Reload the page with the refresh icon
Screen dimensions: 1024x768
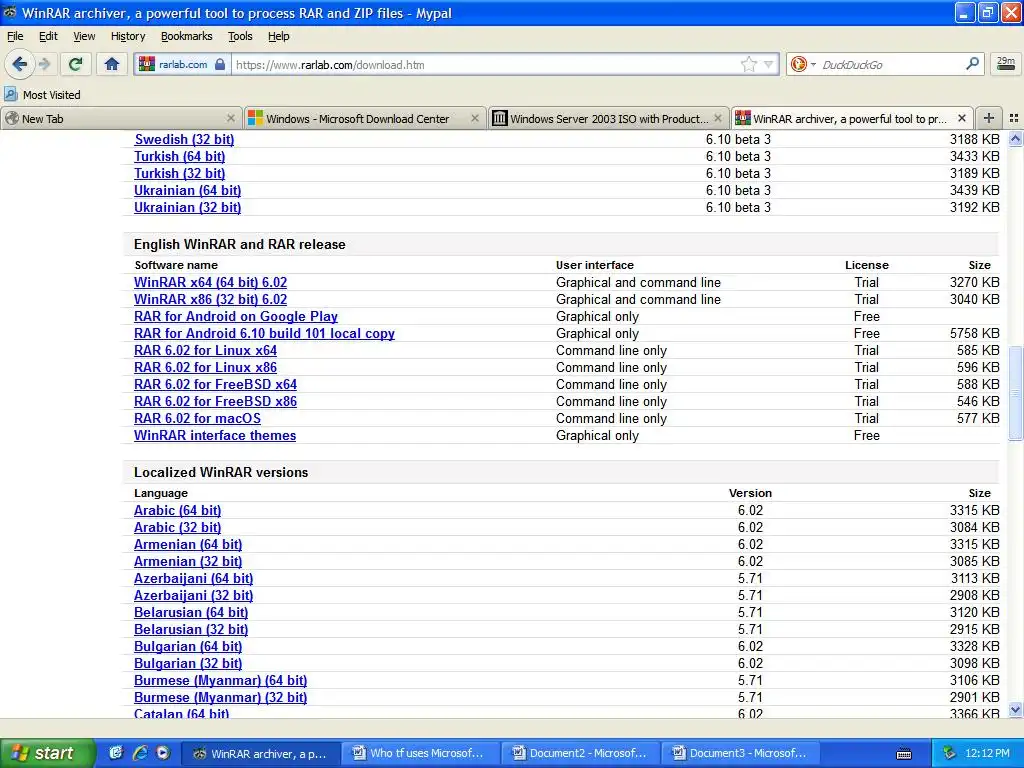(75, 64)
